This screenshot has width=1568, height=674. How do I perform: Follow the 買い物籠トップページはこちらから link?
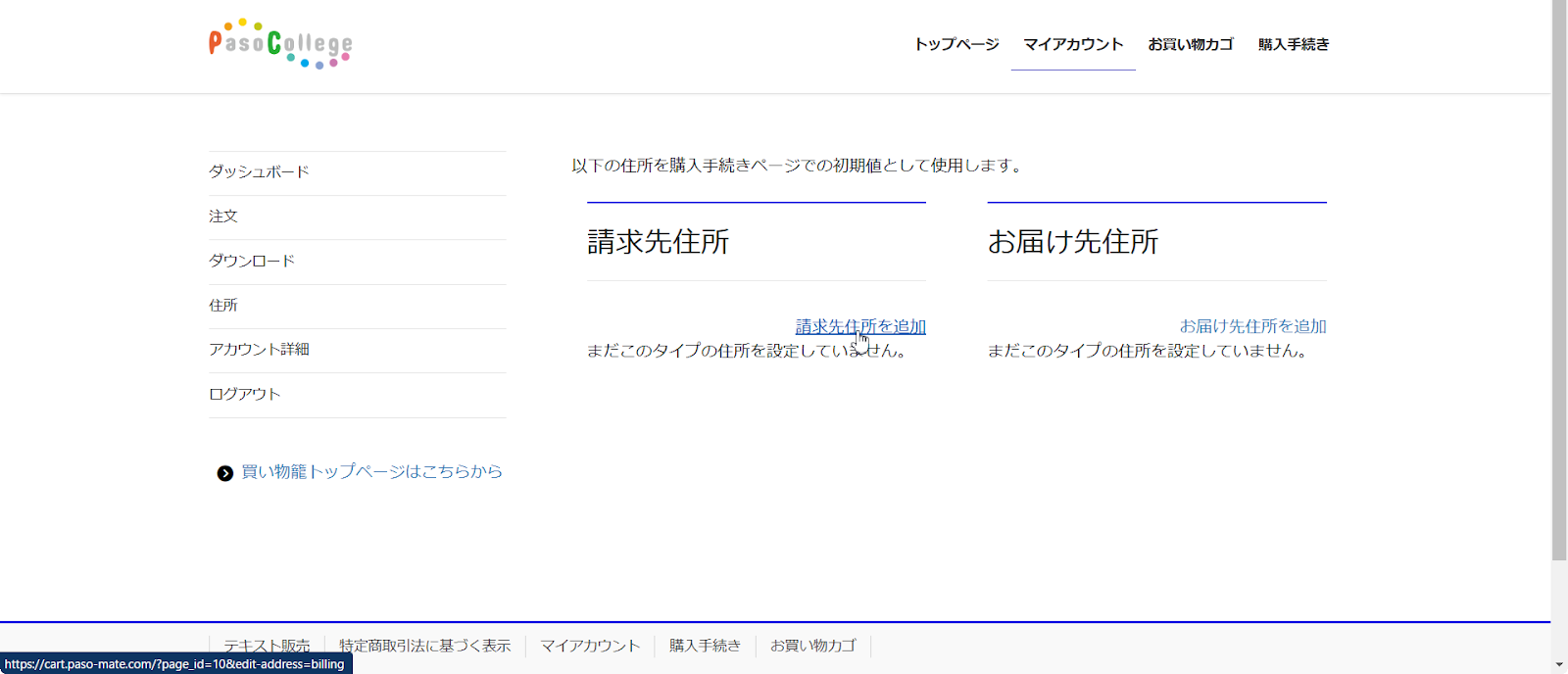371,471
